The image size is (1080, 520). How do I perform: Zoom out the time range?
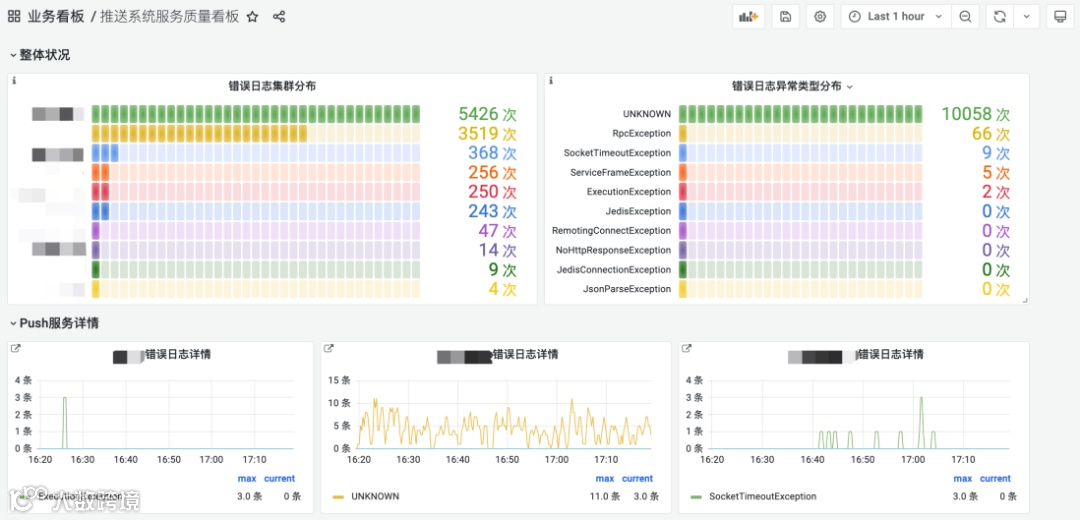[x=965, y=17]
